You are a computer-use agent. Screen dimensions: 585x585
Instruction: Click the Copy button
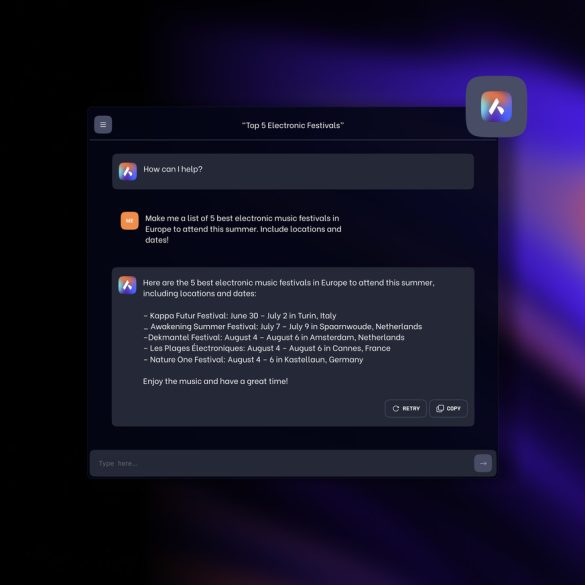(x=448, y=409)
